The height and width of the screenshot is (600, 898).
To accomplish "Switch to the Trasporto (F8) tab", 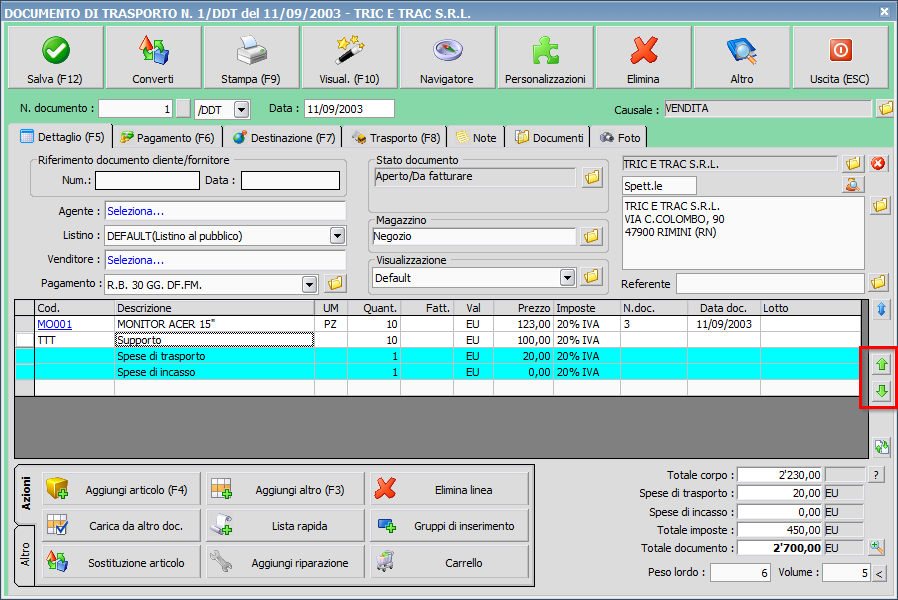I will pyautogui.click(x=396, y=138).
